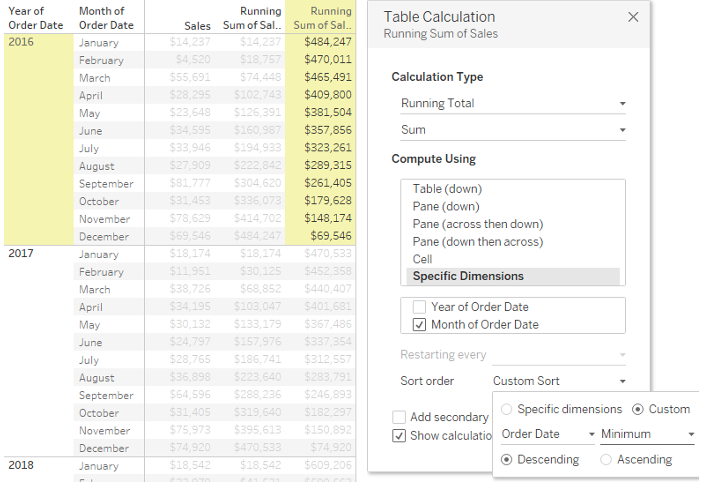Click the Sales column header
Screen dimensions: 701x483
197,26
